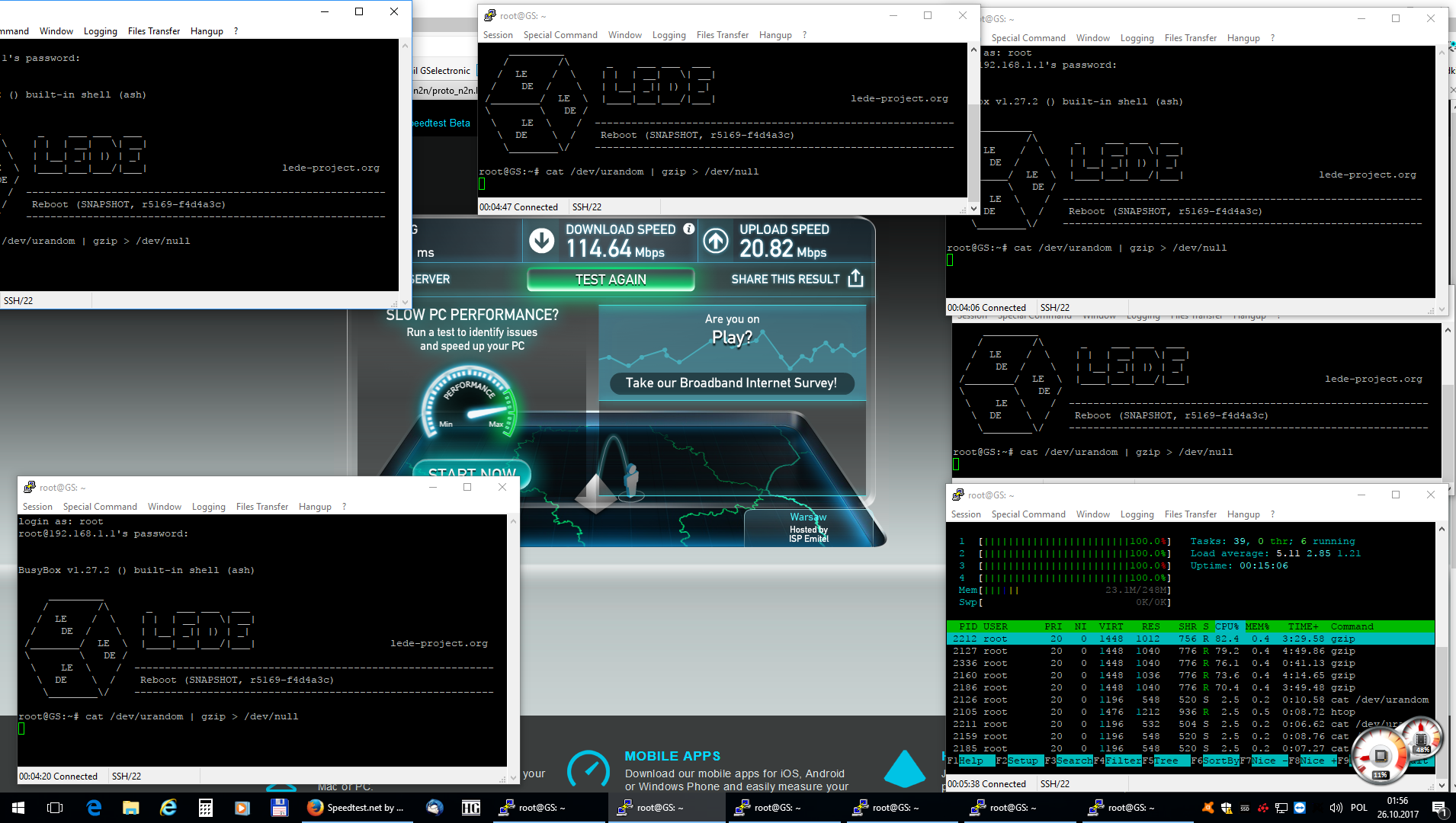
Task: Open the media player taskbar icon
Action: [242, 808]
